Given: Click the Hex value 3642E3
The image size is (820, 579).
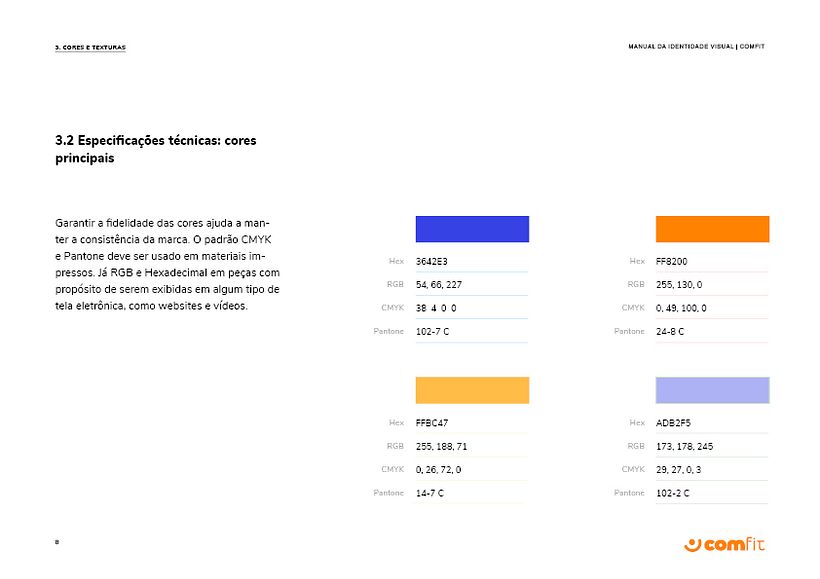Looking at the screenshot, I should click(x=432, y=261).
